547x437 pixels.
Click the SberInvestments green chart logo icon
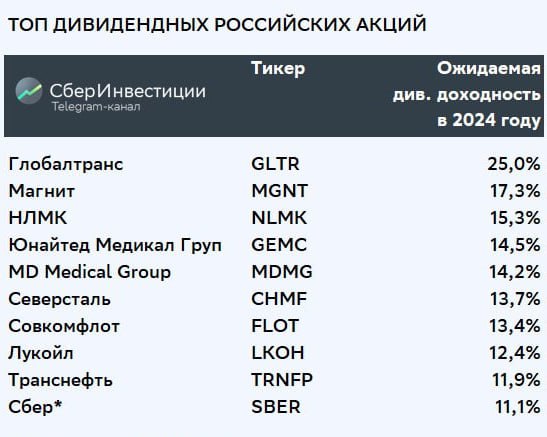point(29,91)
